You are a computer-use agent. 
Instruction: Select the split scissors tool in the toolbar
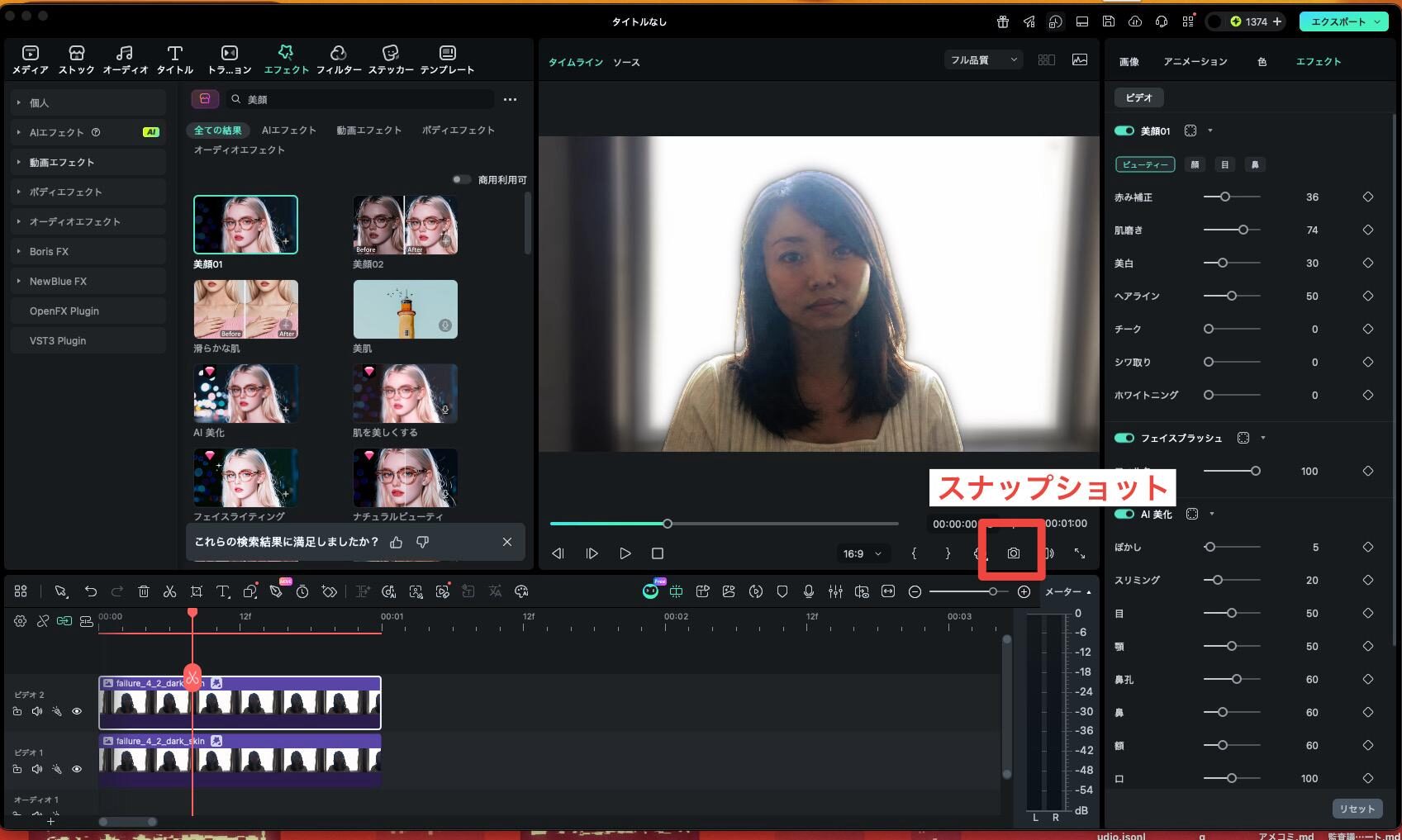(169, 591)
